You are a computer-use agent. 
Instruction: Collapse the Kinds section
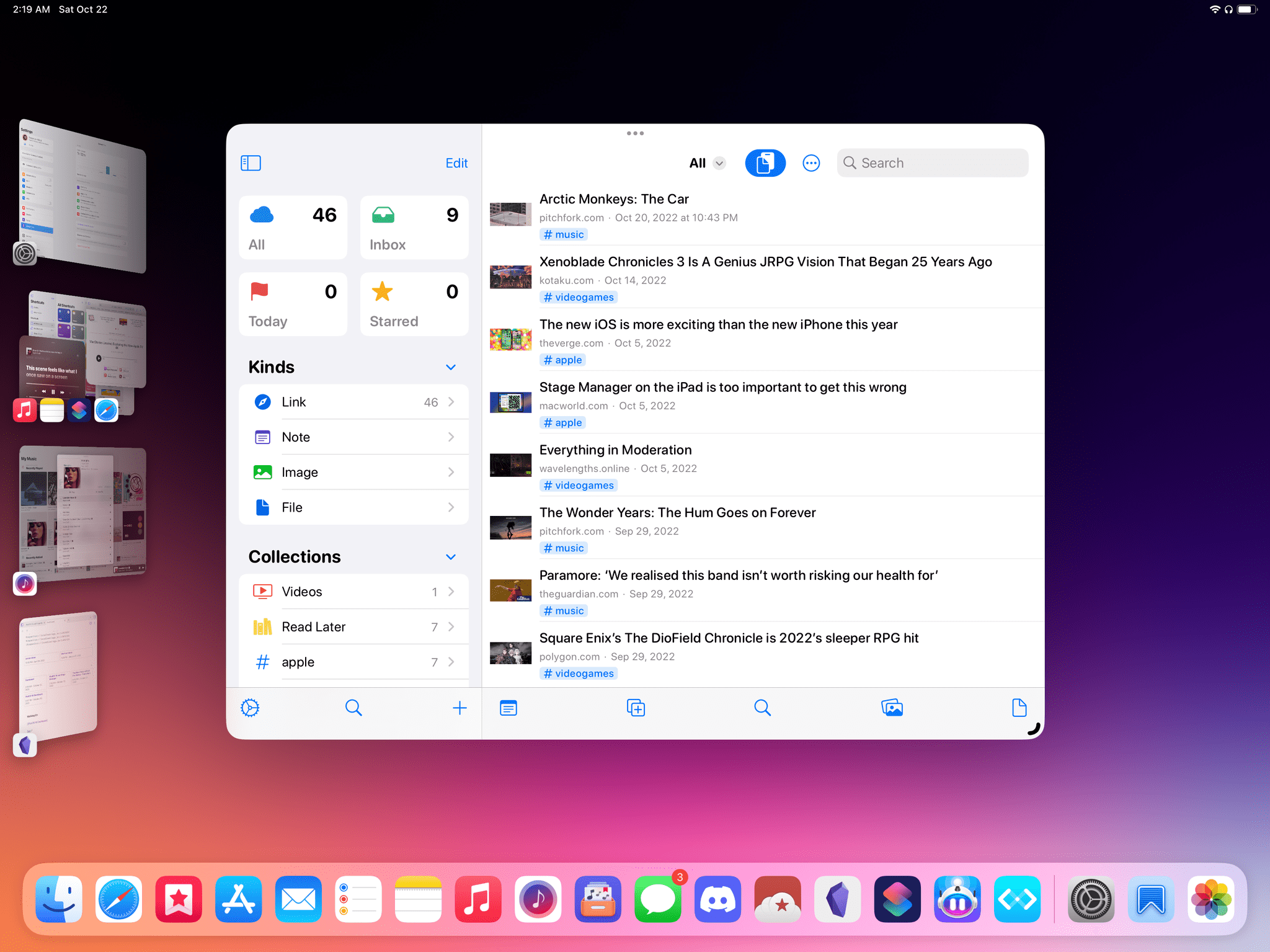pos(451,367)
